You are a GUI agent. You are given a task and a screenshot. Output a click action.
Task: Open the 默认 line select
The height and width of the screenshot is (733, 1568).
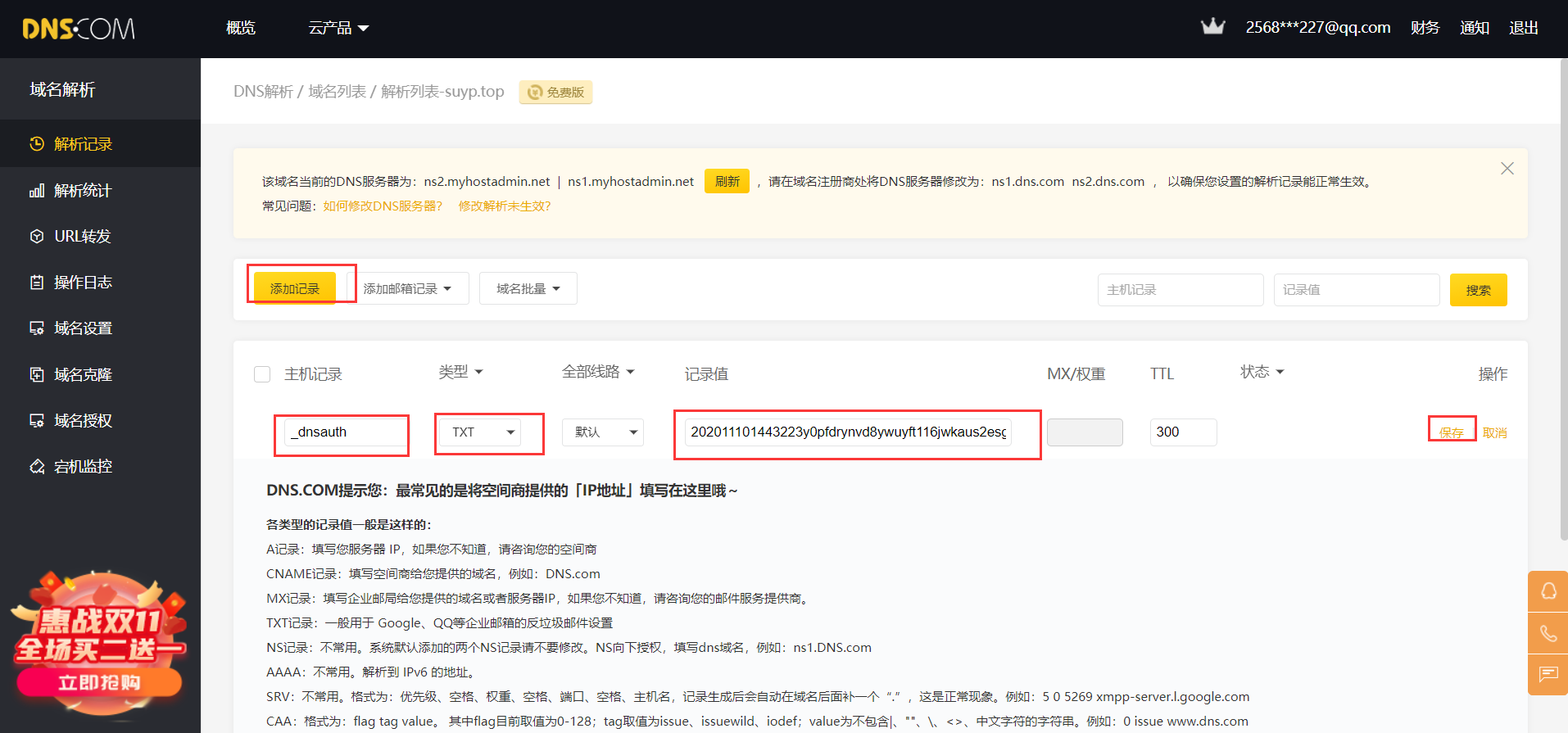[x=603, y=432]
